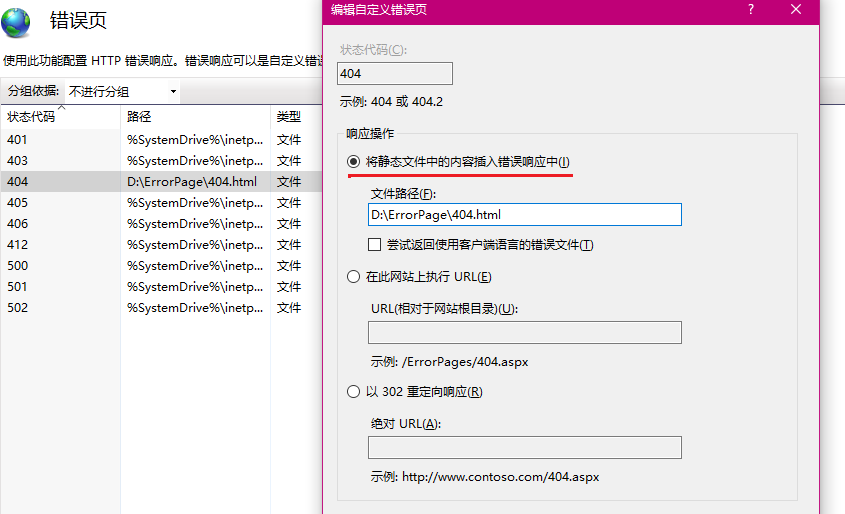Click the 文件 type cell in the 502 row
Image resolution: width=845 pixels, height=514 pixels.
[x=289, y=308]
